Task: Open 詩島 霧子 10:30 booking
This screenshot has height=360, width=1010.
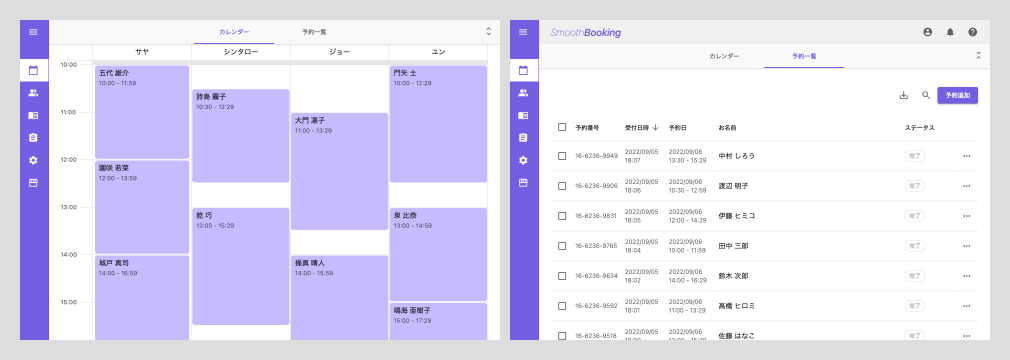Action: (x=241, y=136)
